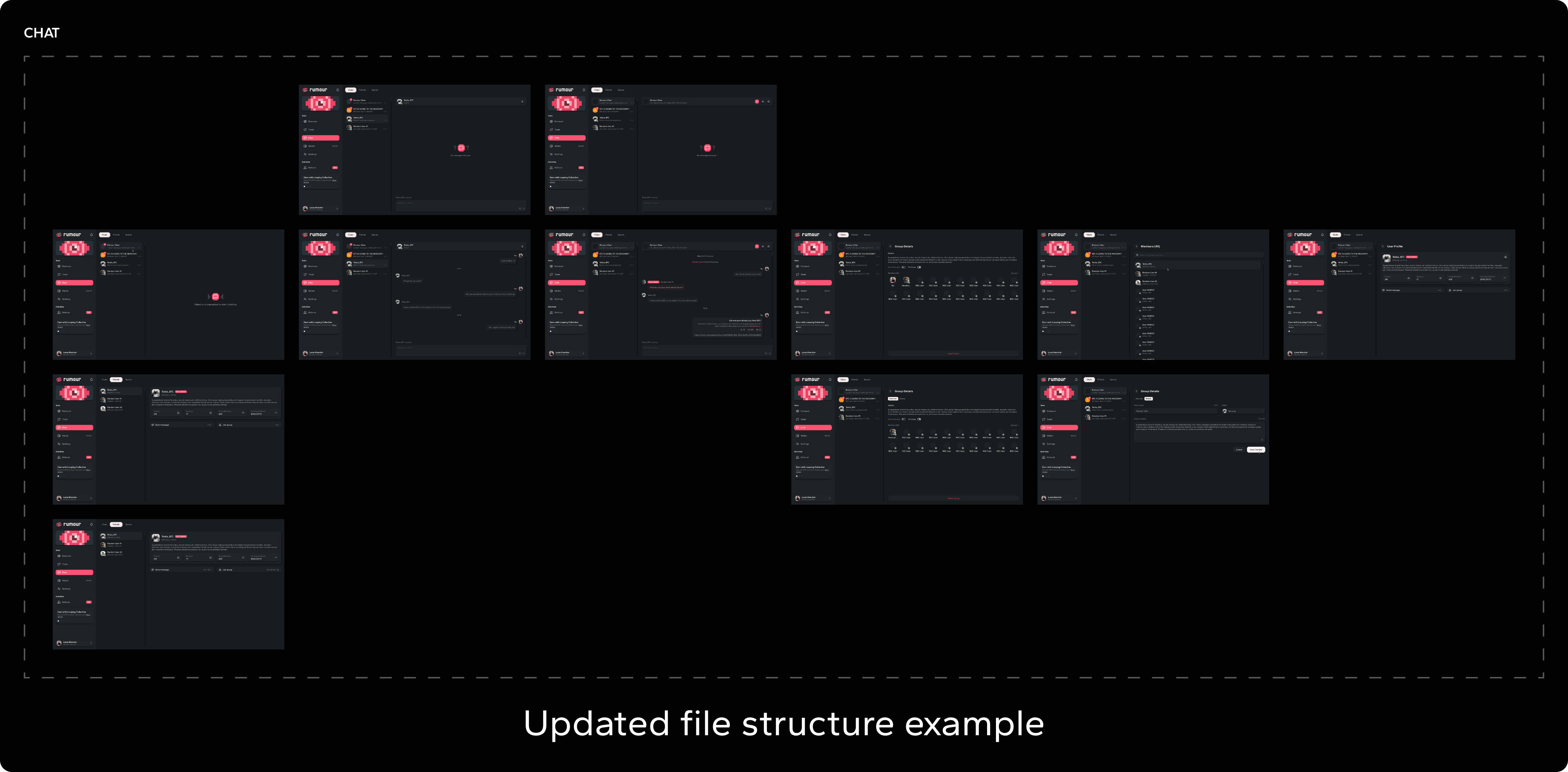Expand View All on Delete Group screen
The image size is (1568, 772).
click(1014, 425)
